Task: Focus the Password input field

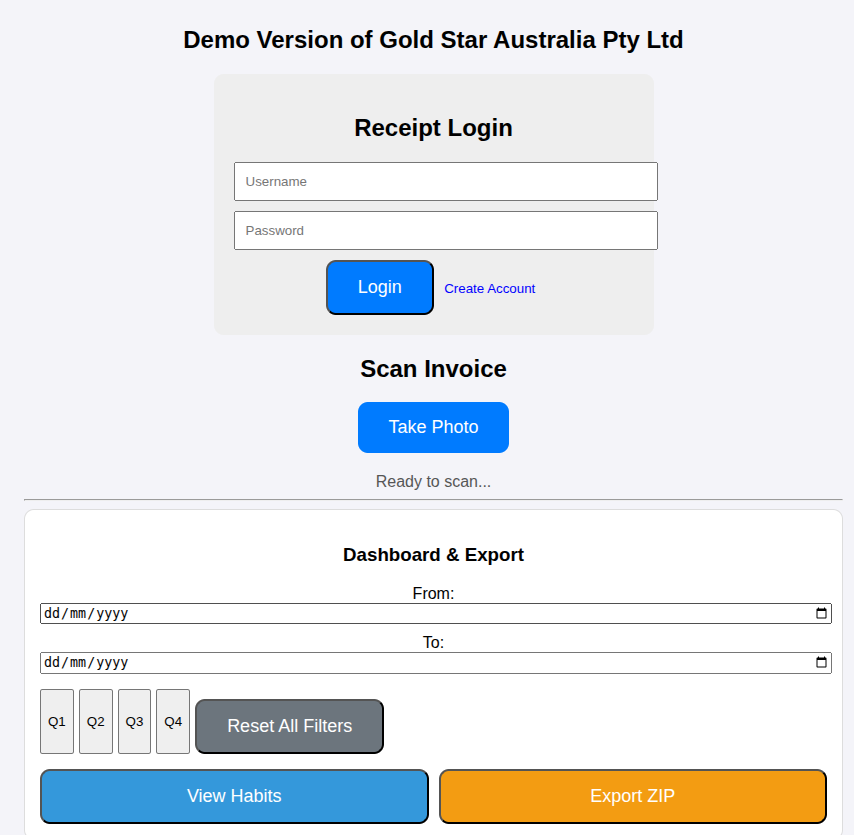Action: [445, 231]
